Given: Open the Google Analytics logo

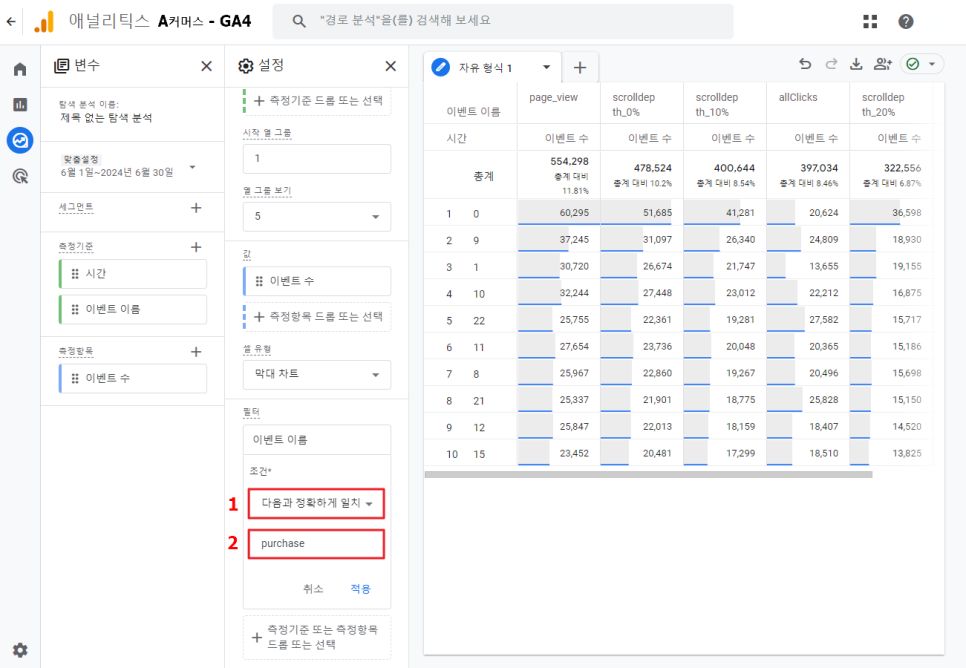Looking at the screenshot, I should click(x=44, y=22).
